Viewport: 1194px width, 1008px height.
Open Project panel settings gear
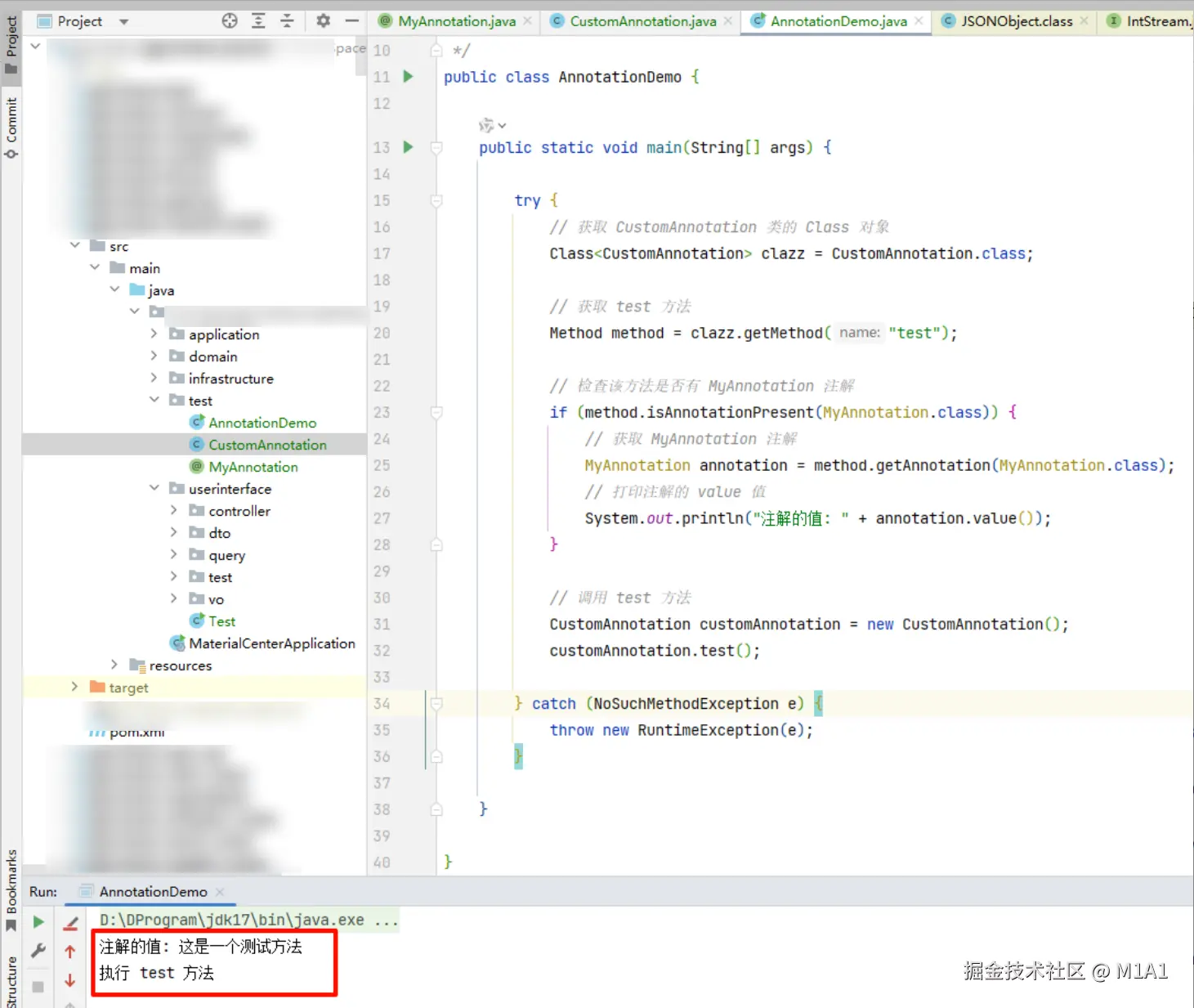tap(324, 21)
